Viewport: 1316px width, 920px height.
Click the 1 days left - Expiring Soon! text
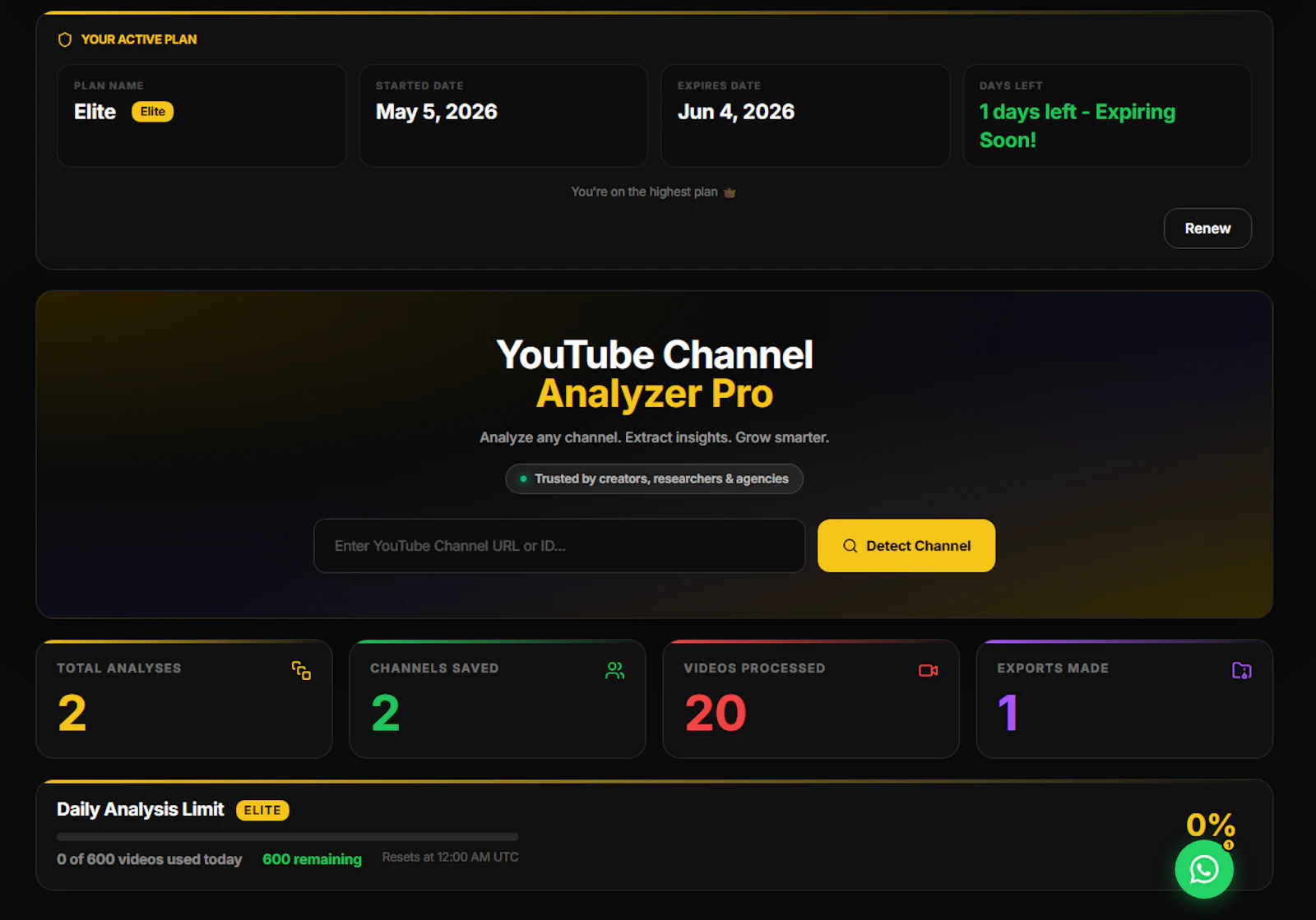click(x=1077, y=126)
